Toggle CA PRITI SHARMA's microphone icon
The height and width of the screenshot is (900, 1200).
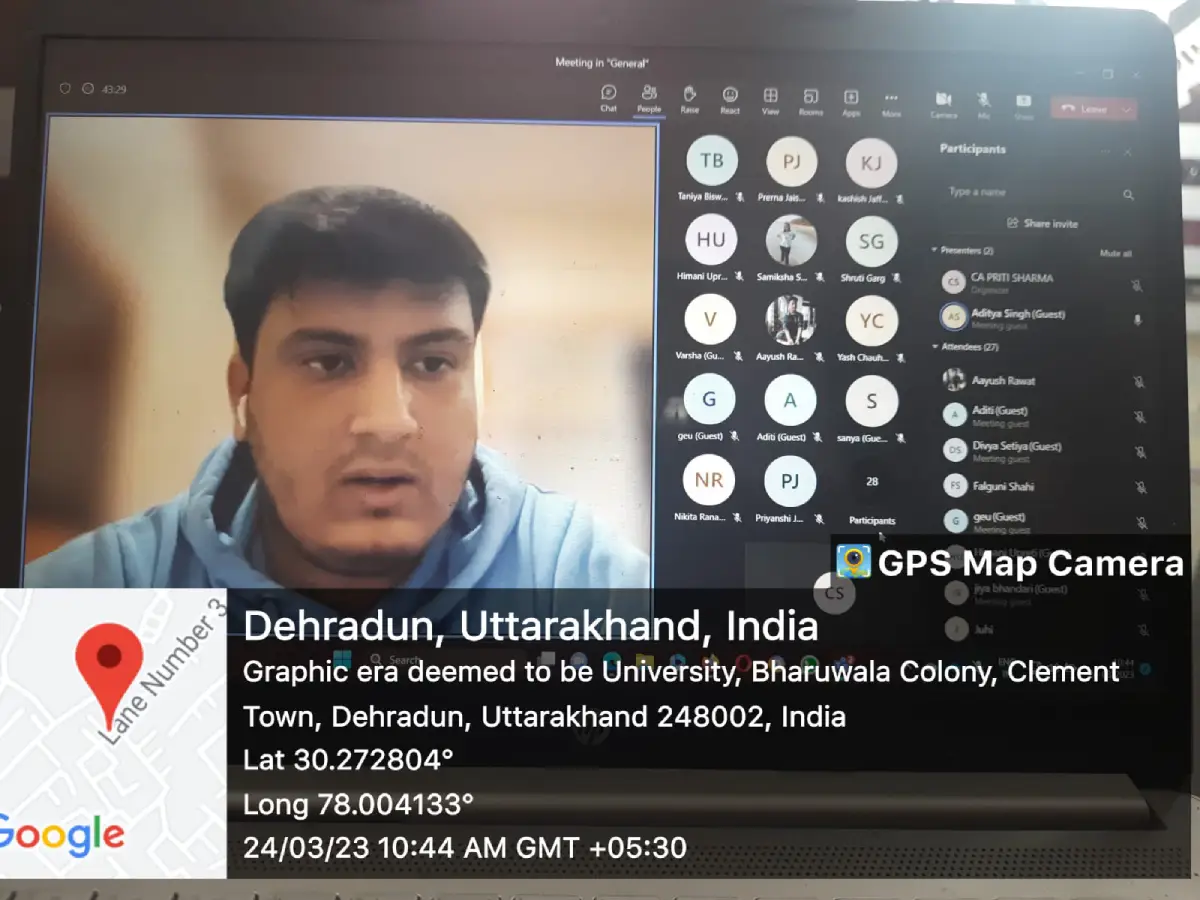coord(1137,285)
